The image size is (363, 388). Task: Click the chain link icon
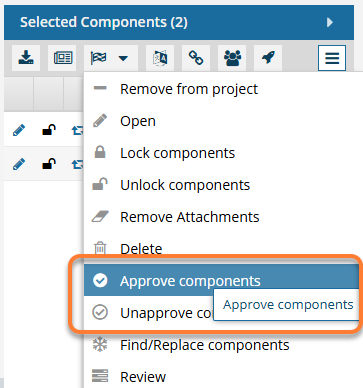[196, 58]
